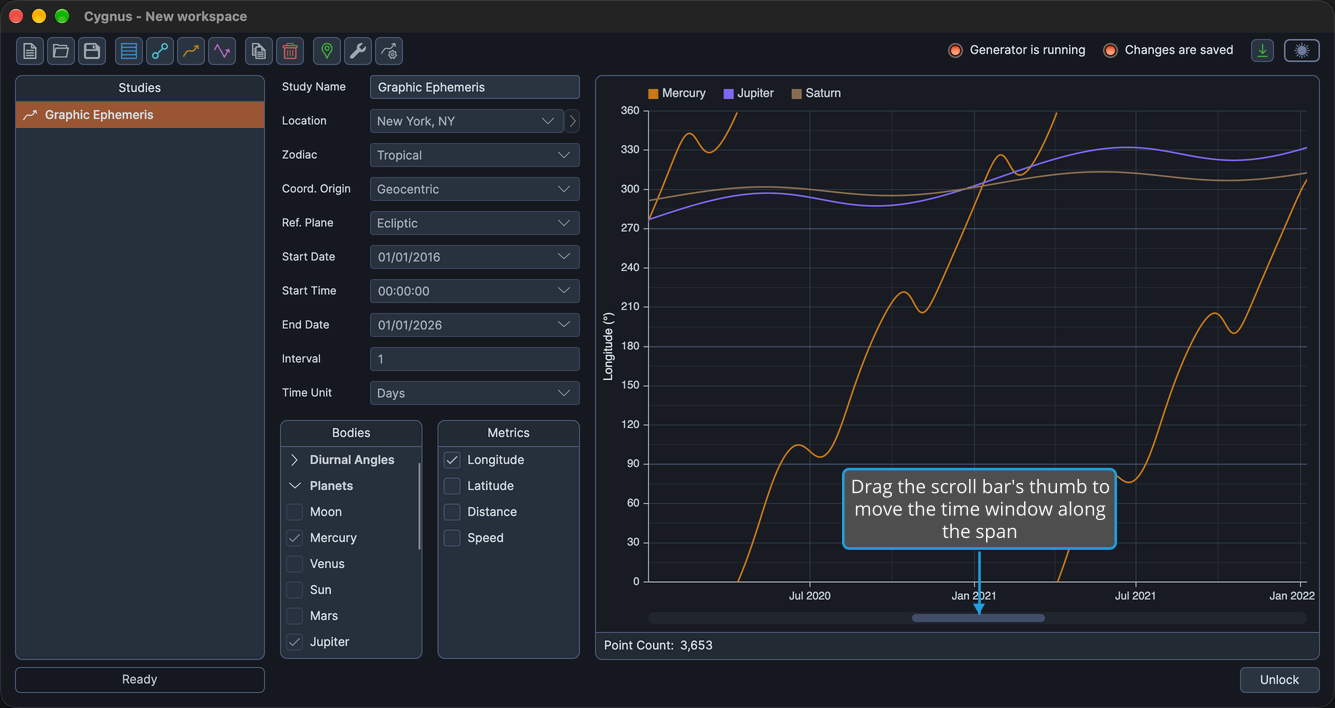Open the Location dropdown showing New York, NY

[x=467, y=121]
